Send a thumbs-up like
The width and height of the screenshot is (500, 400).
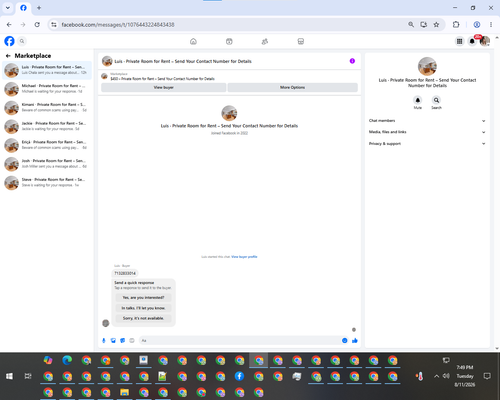point(355,340)
